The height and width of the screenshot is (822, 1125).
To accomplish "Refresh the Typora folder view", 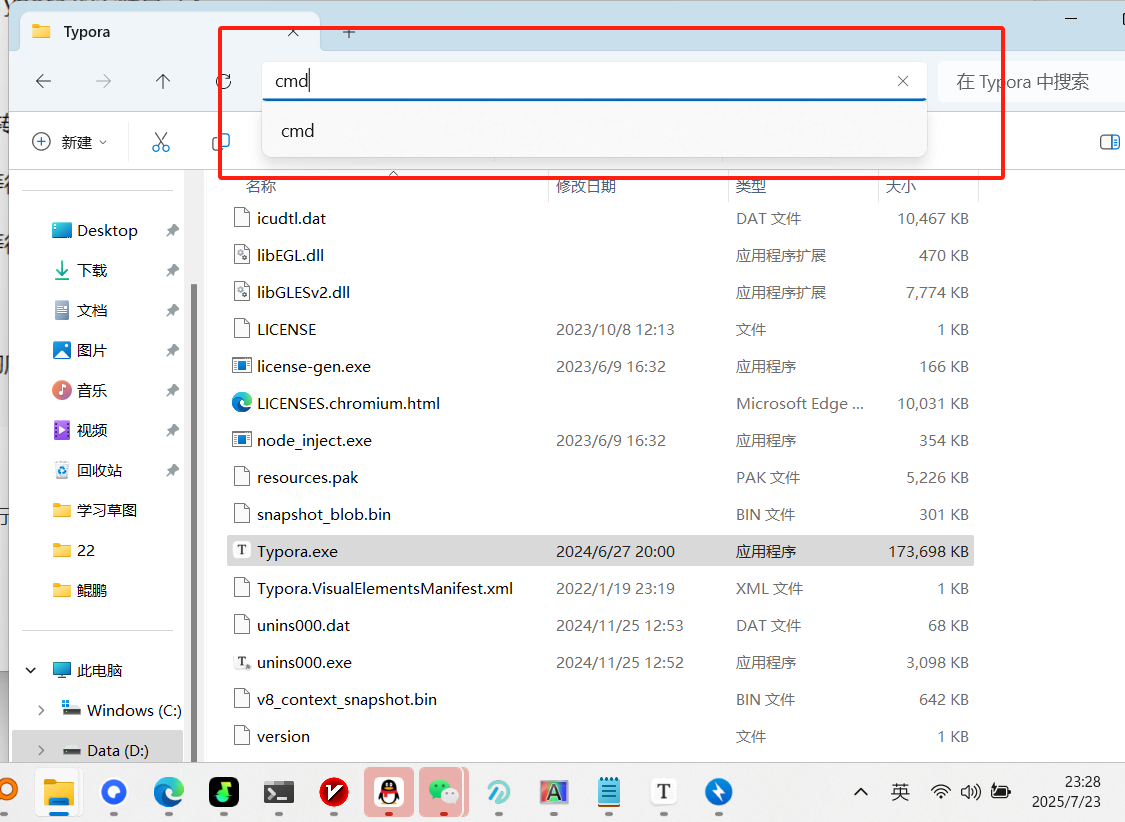I will coord(224,82).
